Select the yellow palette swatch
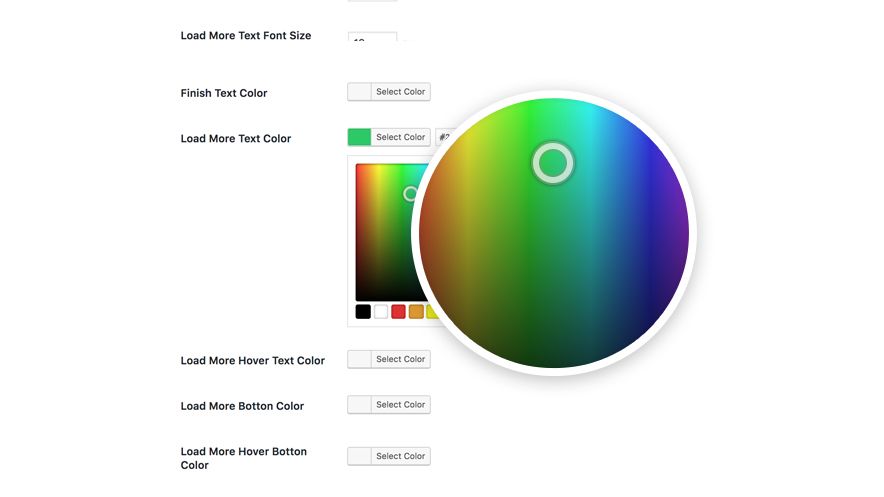The image size is (884, 497). tap(432, 312)
